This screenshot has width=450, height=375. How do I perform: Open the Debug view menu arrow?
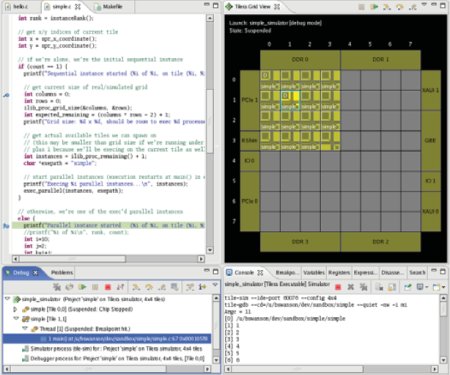click(215, 285)
